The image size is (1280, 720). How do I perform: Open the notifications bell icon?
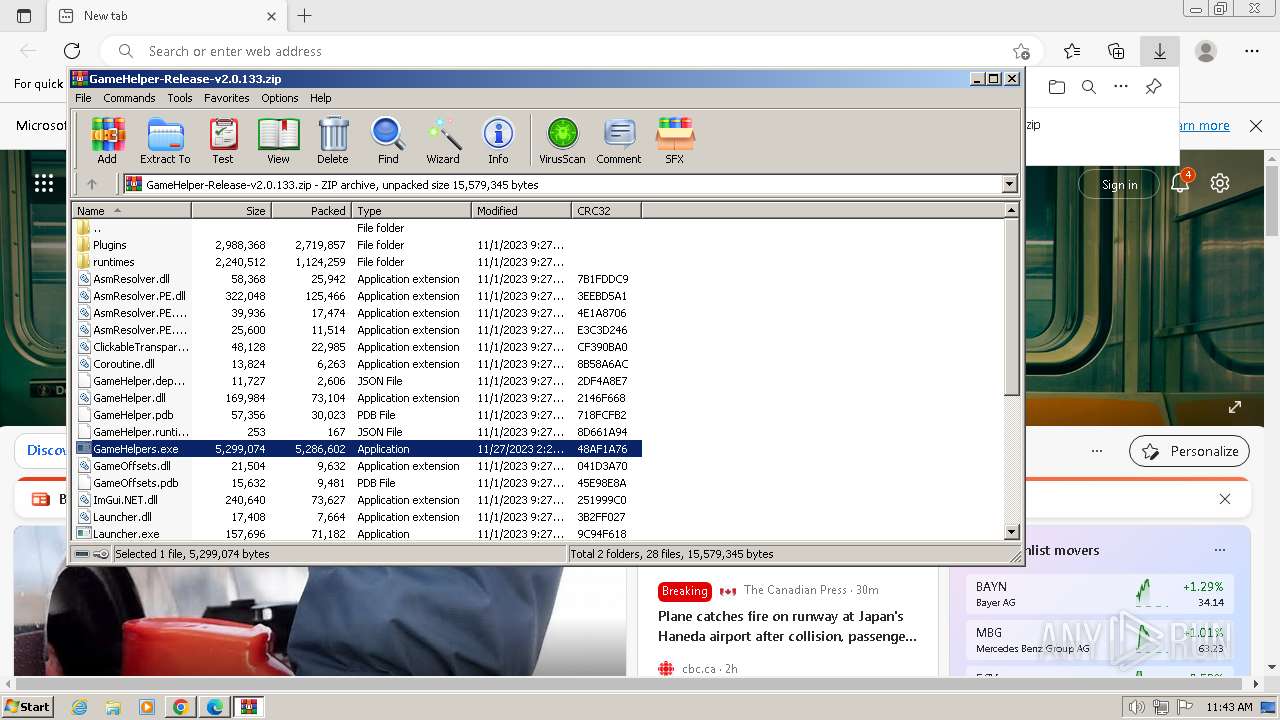(1180, 183)
